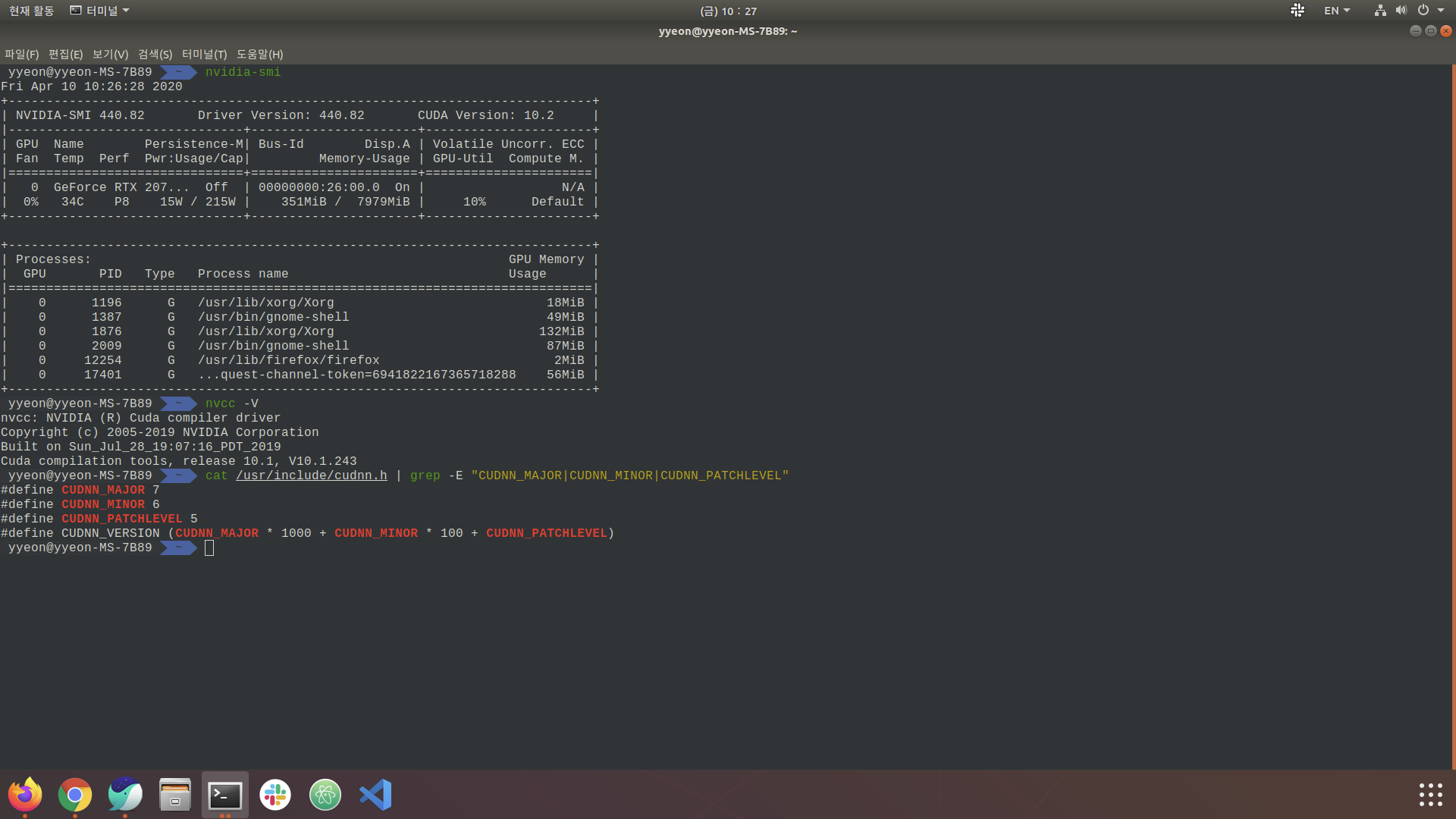Open Firefox from the dock
This screenshot has height=819, width=1456.
25,795
